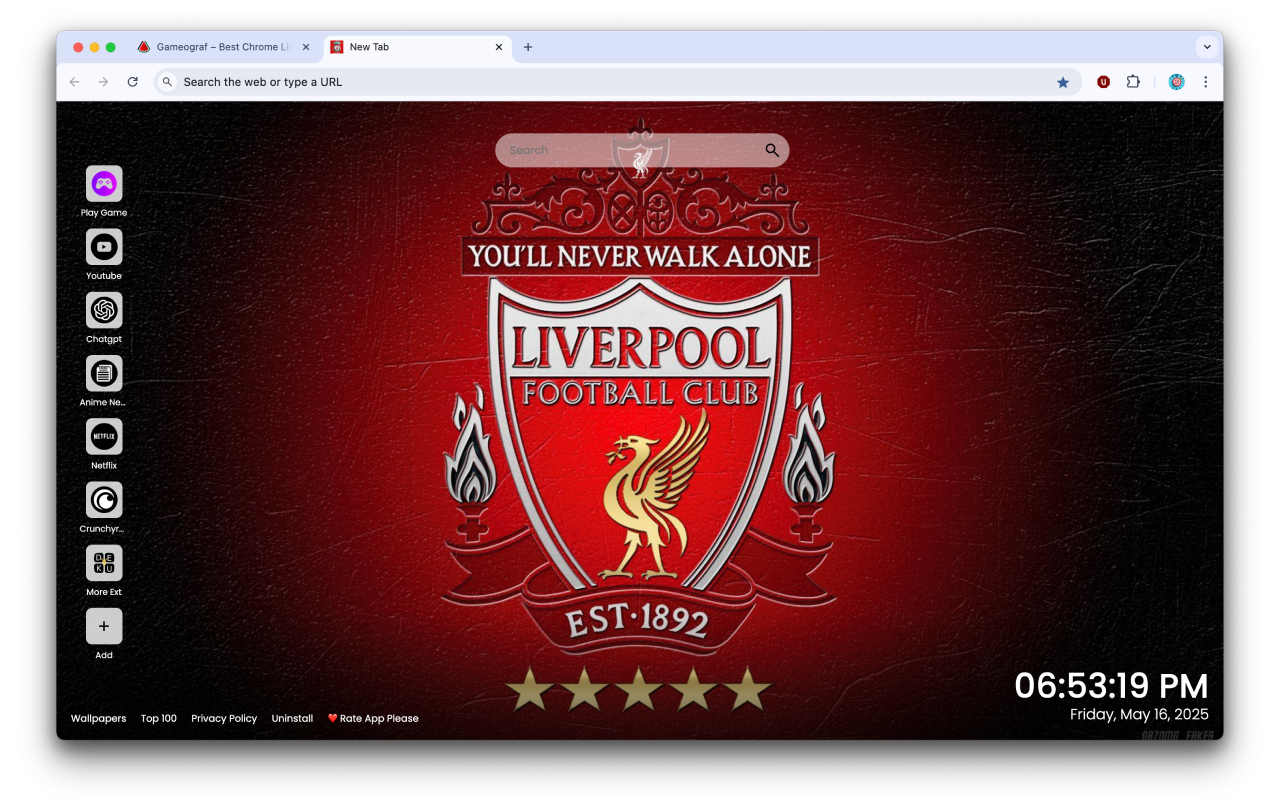Viewport: 1280px width, 800px height.
Task: Select the New Tab tab
Action: [418, 47]
